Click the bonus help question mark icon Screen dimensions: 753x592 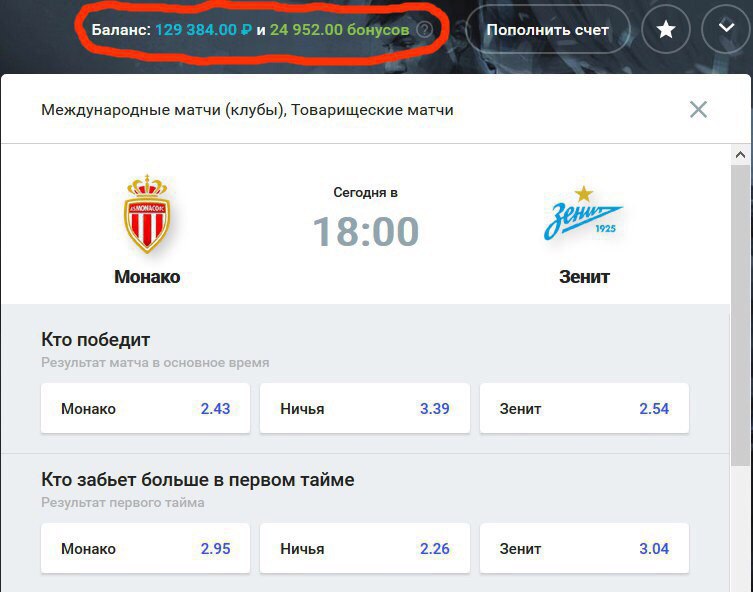click(424, 30)
